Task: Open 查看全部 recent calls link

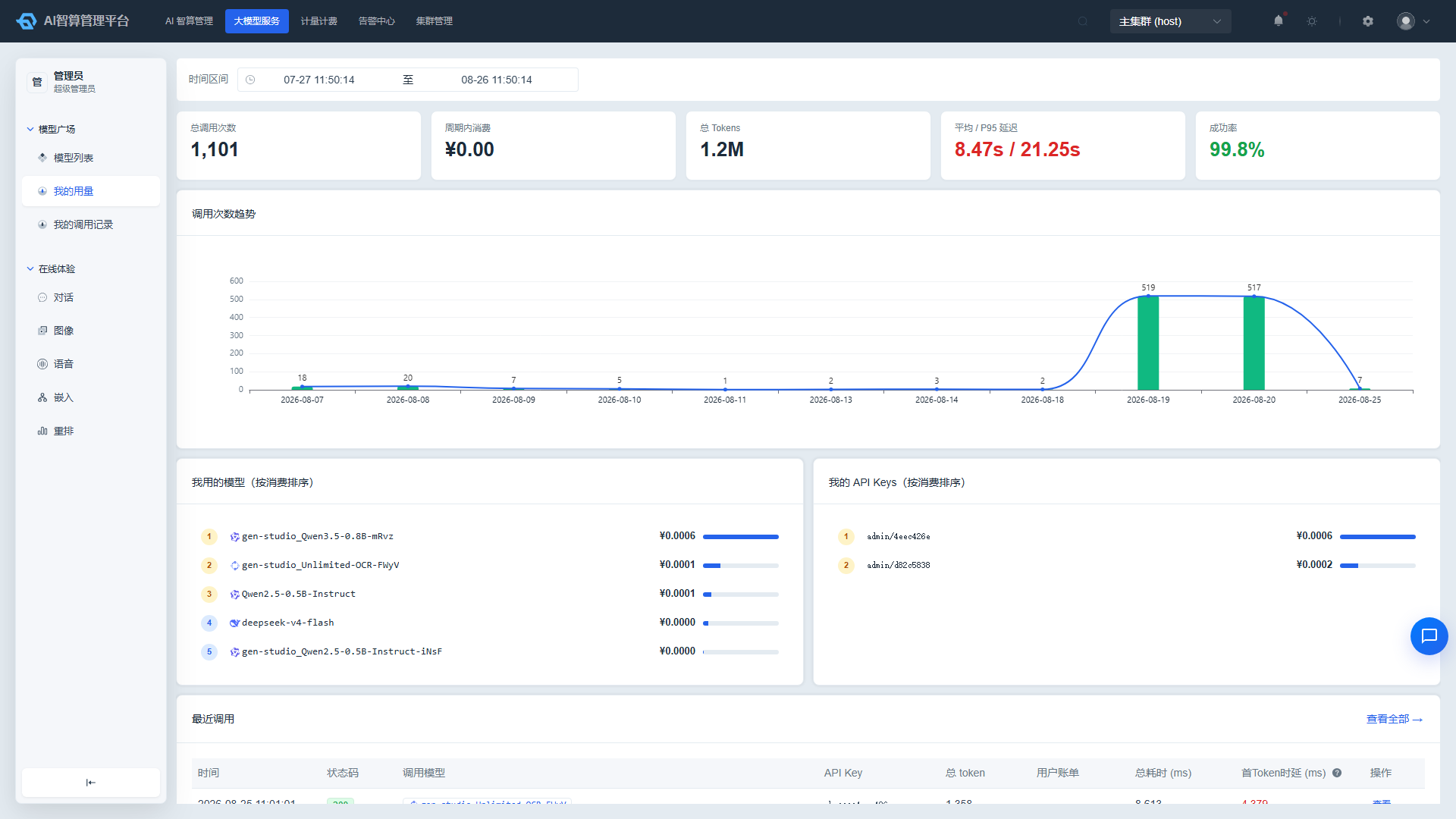Action: point(1395,719)
